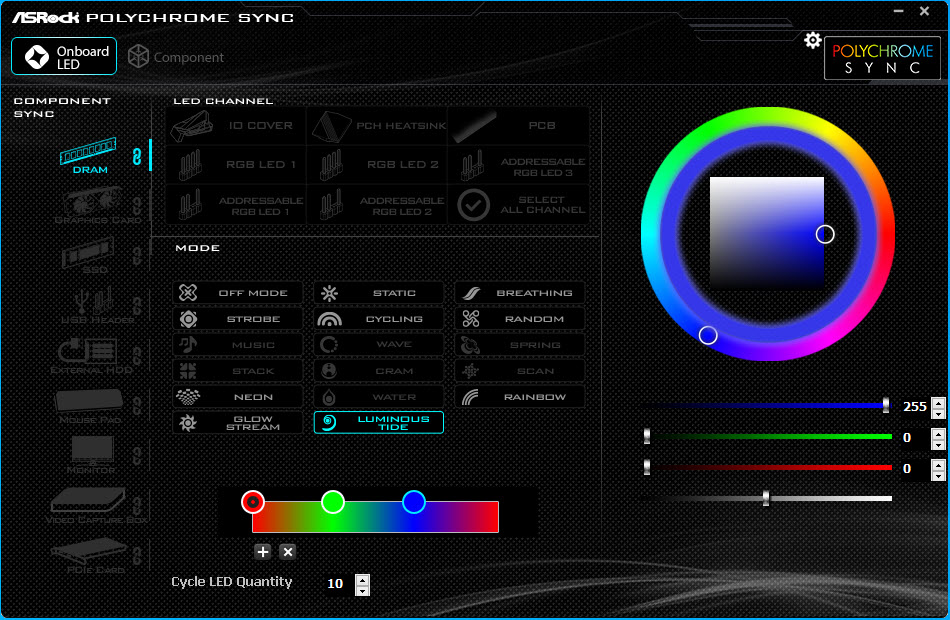Choose Wave lighting mode
Viewport: 950px width, 620px height.
click(x=379, y=345)
